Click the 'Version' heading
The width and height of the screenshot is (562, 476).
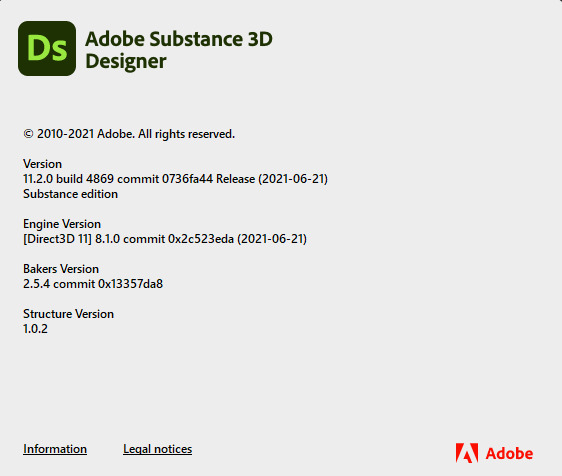(42, 164)
